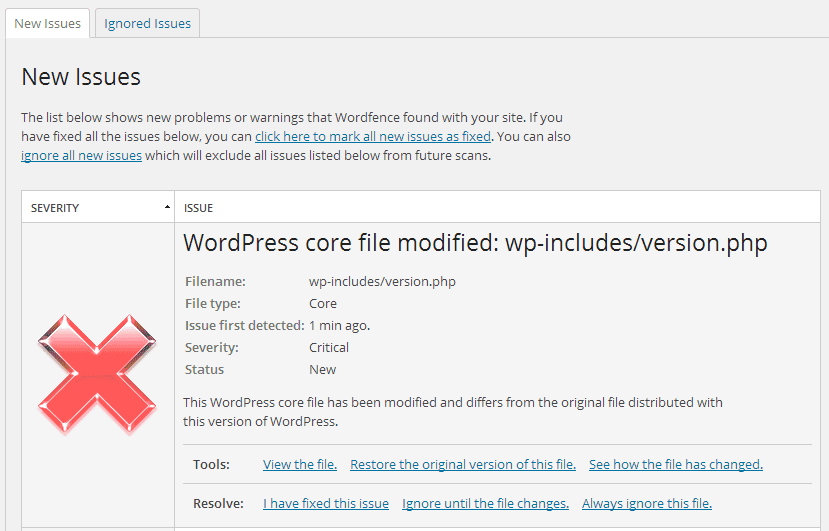
Task: Open the Ignored Issues tab
Action: coord(148,23)
